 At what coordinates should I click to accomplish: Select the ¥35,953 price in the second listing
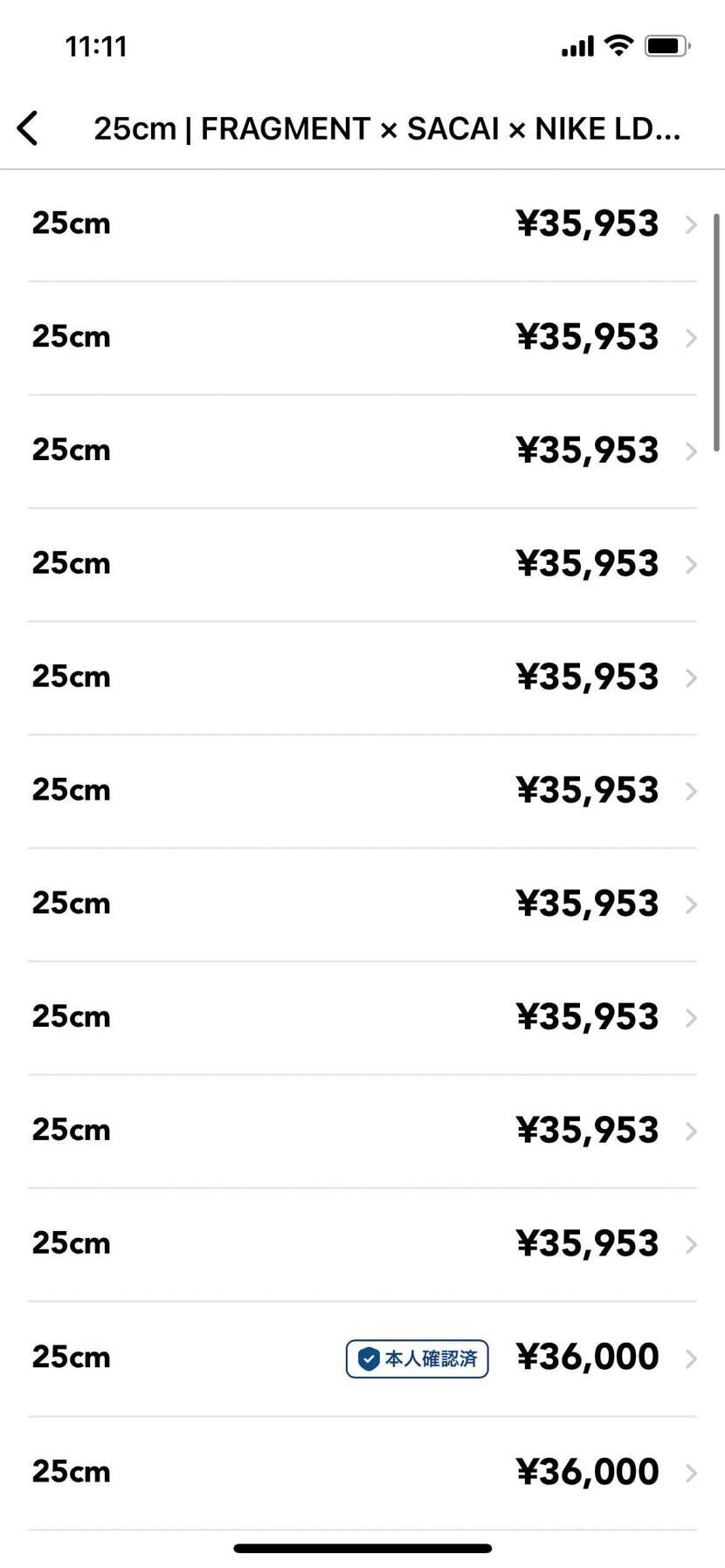587,337
